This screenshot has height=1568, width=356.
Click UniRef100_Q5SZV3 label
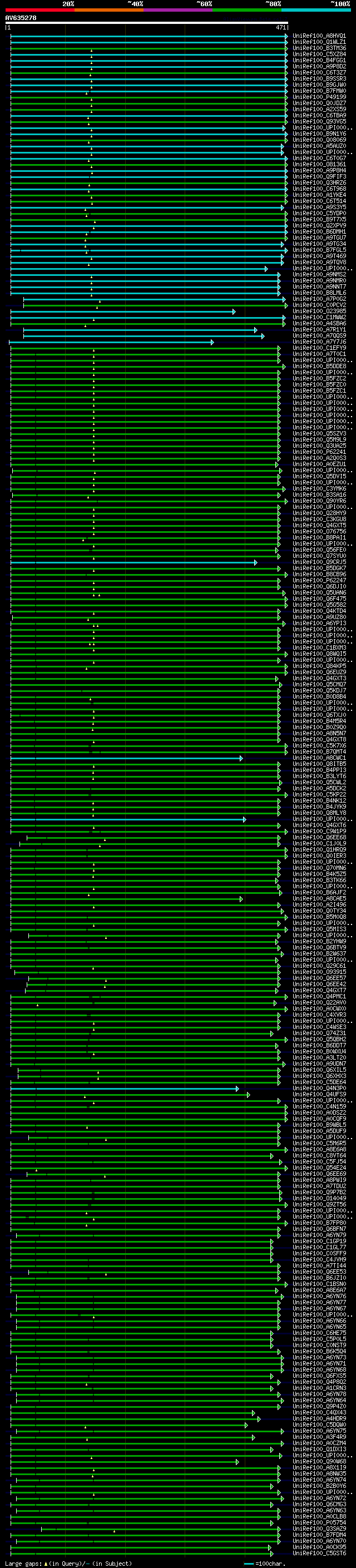[x=319, y=433]
